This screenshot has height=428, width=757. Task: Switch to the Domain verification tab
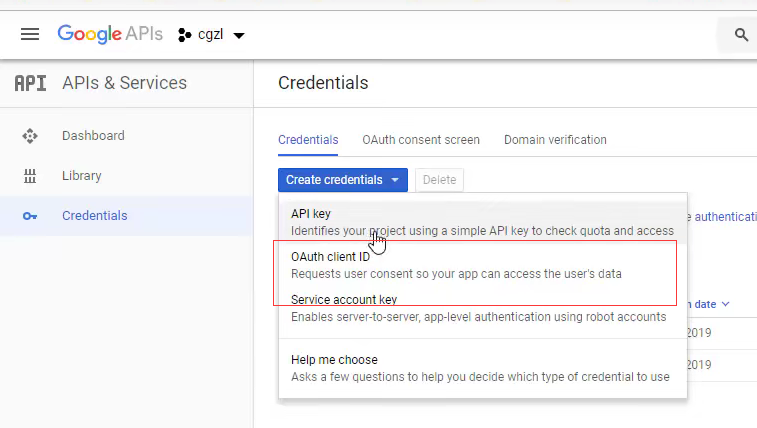(555, 140)
